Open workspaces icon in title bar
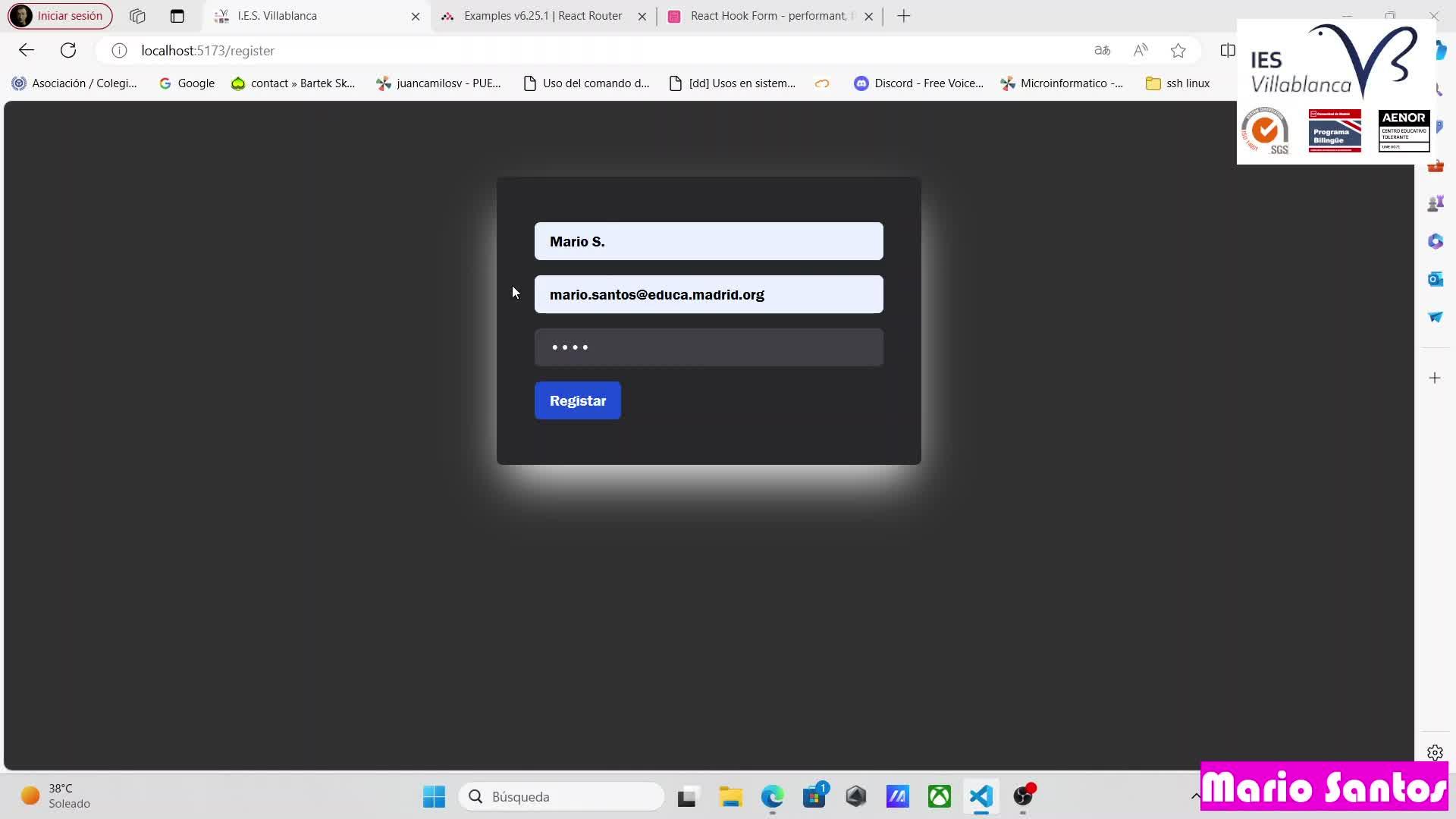1456x819 pixels. click(137, 16)
